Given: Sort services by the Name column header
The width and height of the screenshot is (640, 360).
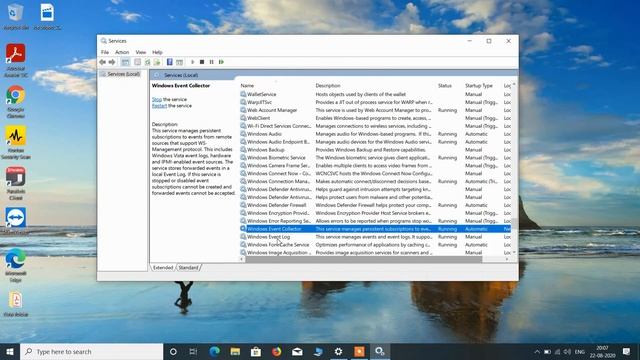Looking at the screenshot, I should tap(247, 86).
